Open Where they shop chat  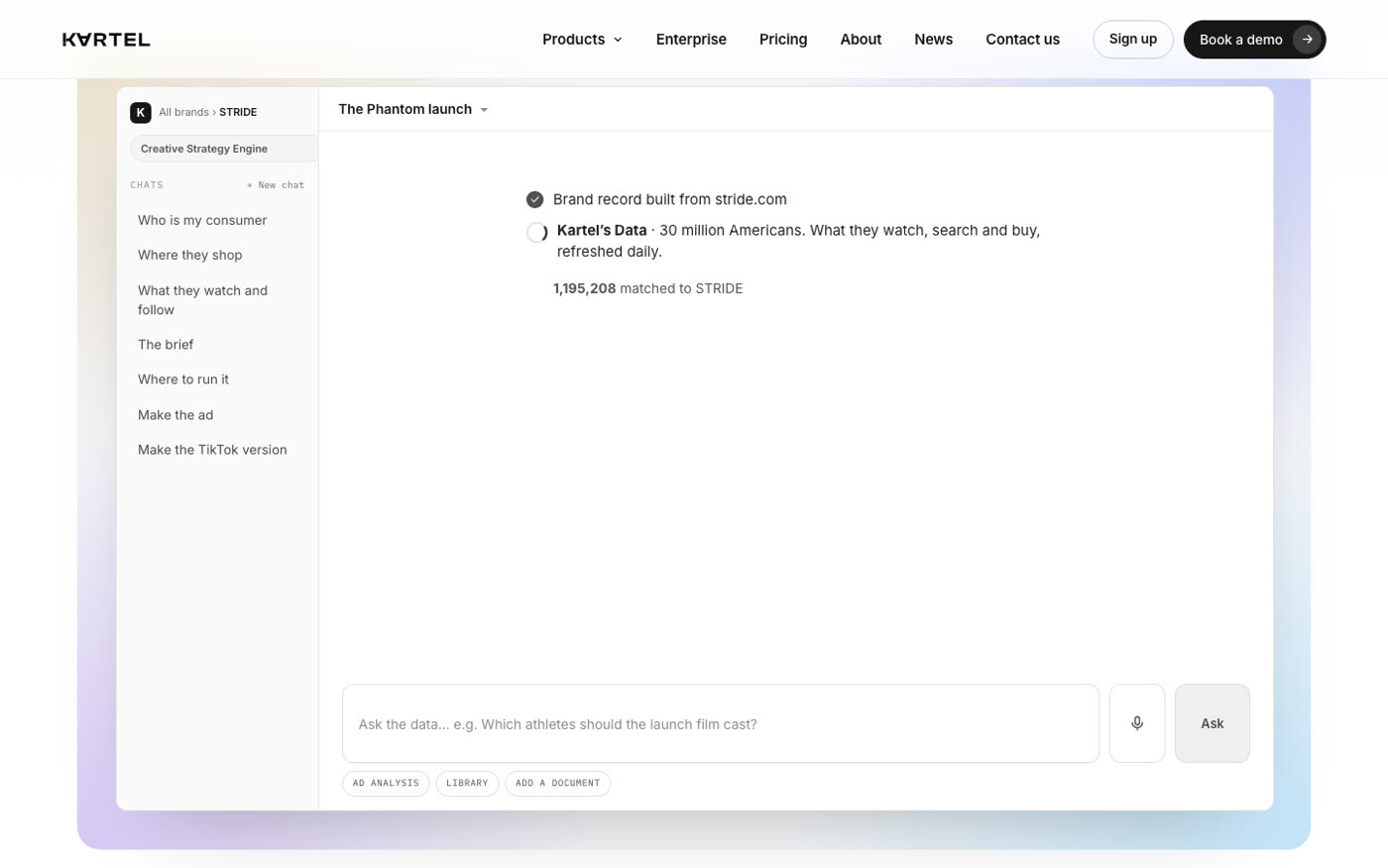(190, 255)
